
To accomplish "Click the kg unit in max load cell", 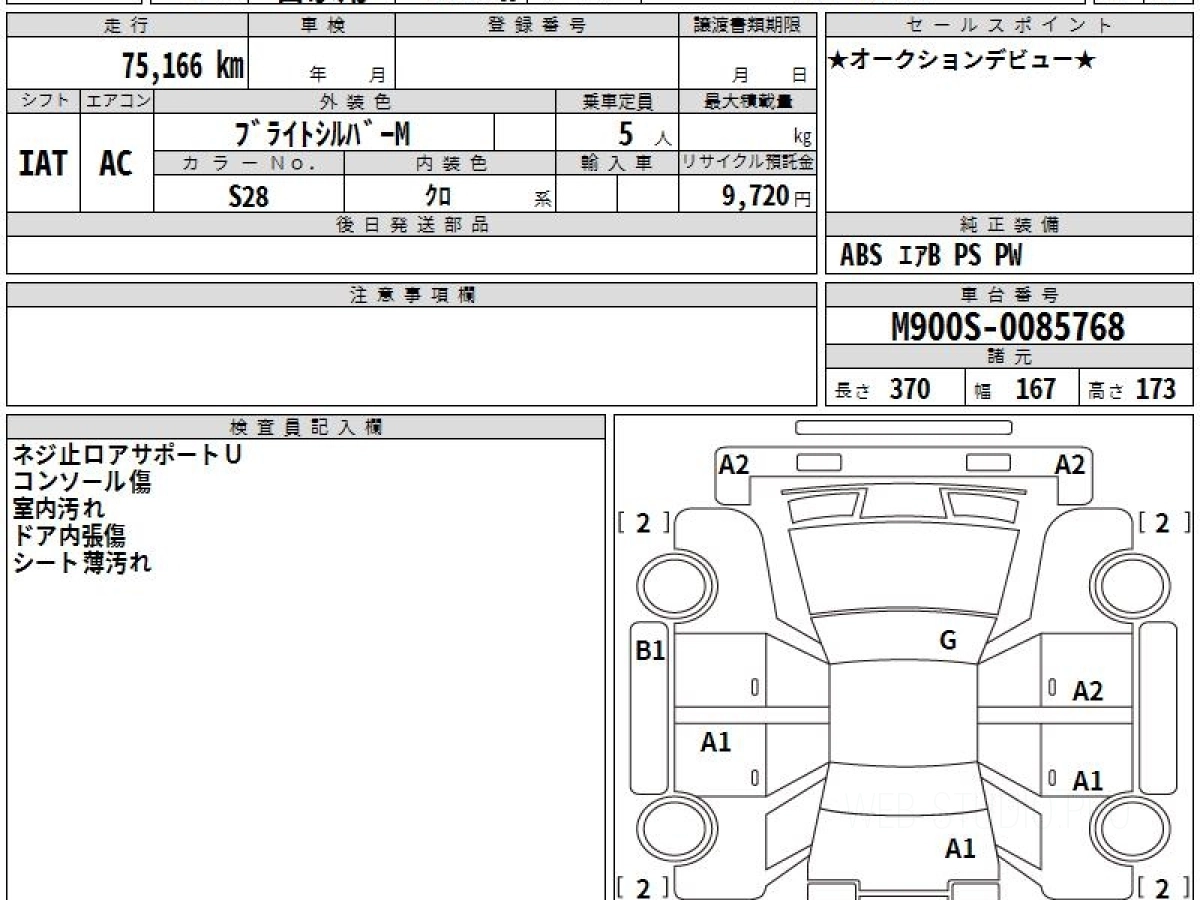I will pos(802,138).
